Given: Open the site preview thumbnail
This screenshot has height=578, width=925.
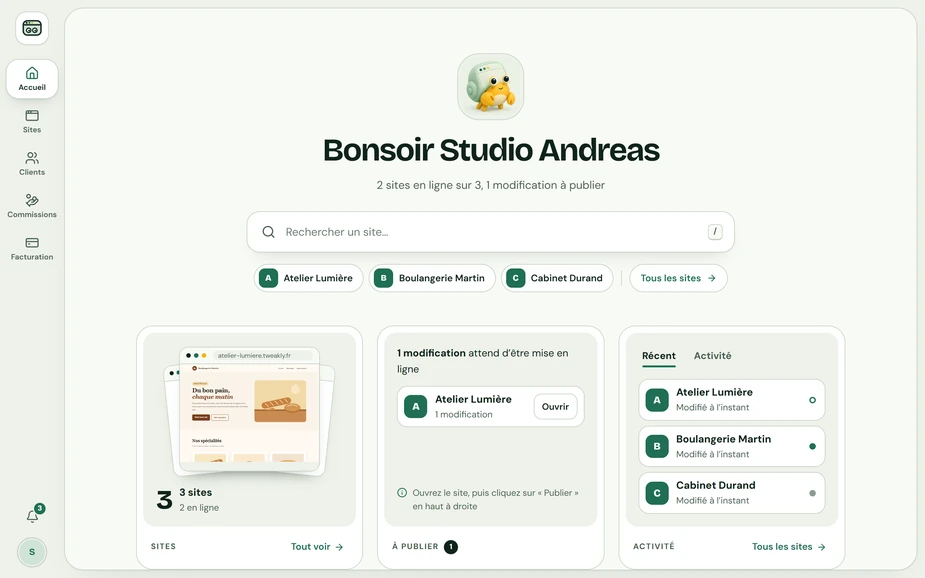Looking at the screenshot, I should 250,410.
